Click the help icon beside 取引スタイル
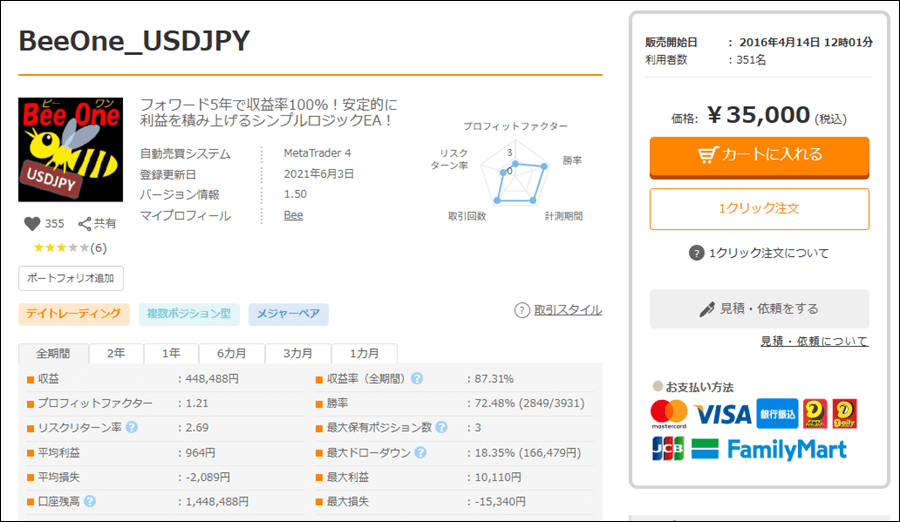Image resolution: width=900 pixels, height=522 pixels. point(521,310)
